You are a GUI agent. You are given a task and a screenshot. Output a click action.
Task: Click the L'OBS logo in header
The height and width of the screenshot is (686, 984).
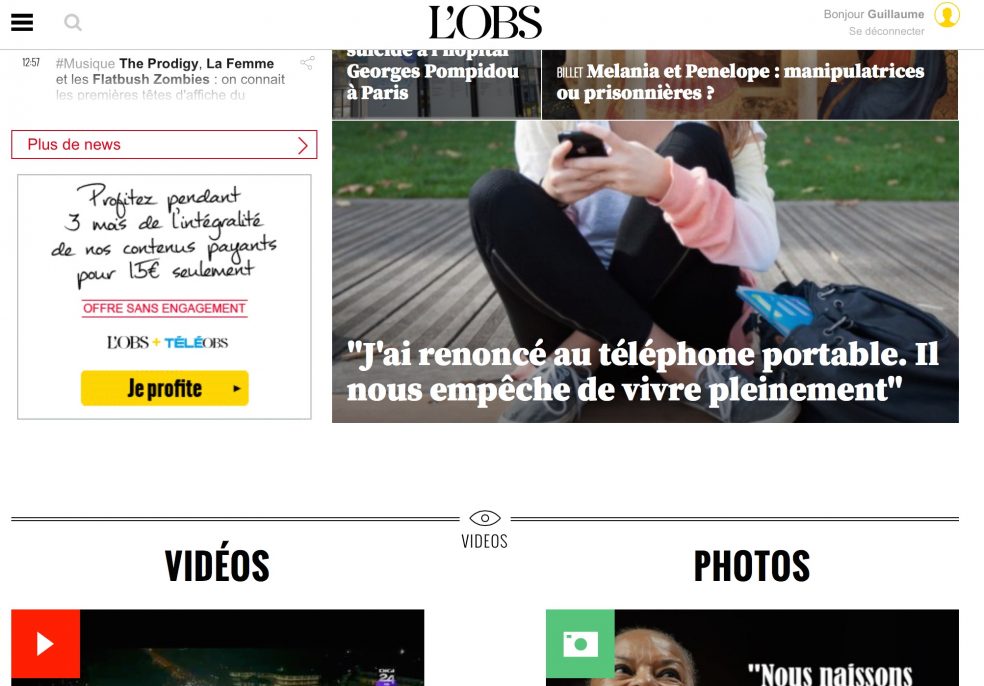485,23
